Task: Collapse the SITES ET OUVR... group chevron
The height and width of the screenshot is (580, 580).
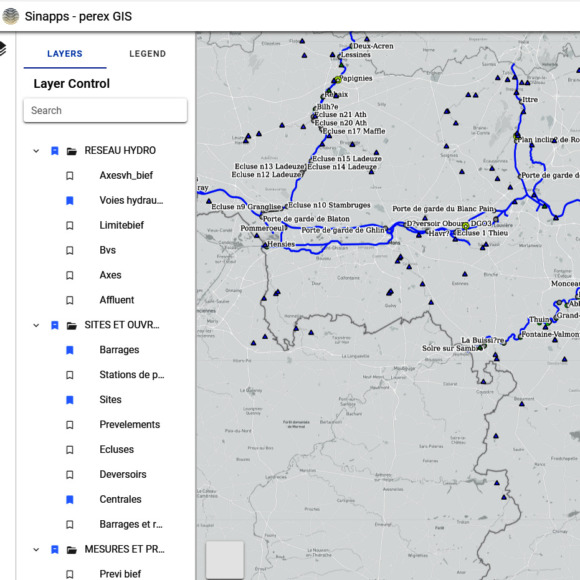Action: click(36, 326)
